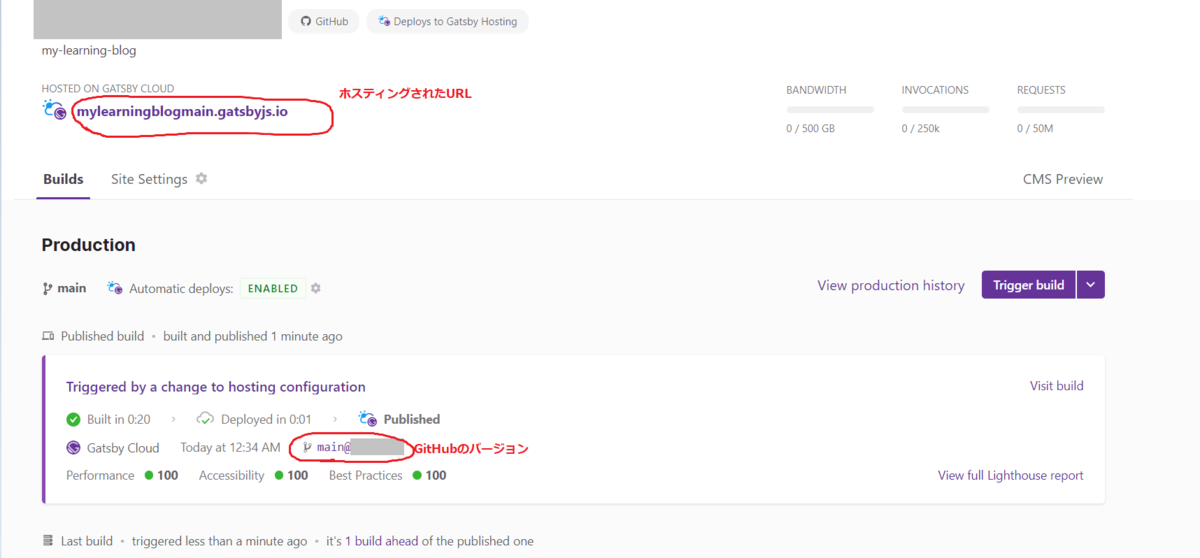Click the Visit build link

pyautogui.click(x=1057, y=386)
